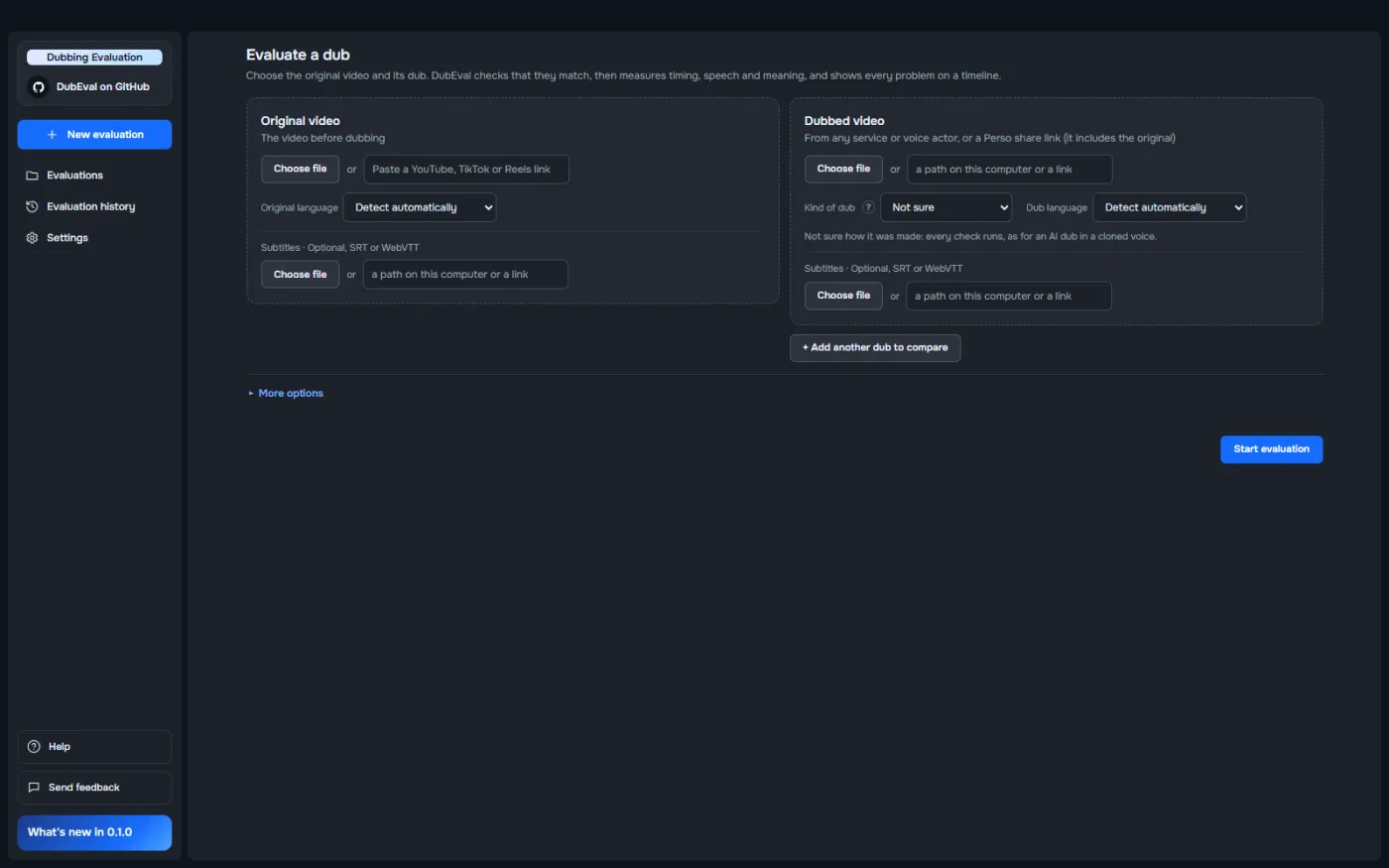This screenshot has width=1389, height=868.
Task: Click Start evaluation
Action: point(1271,449)
